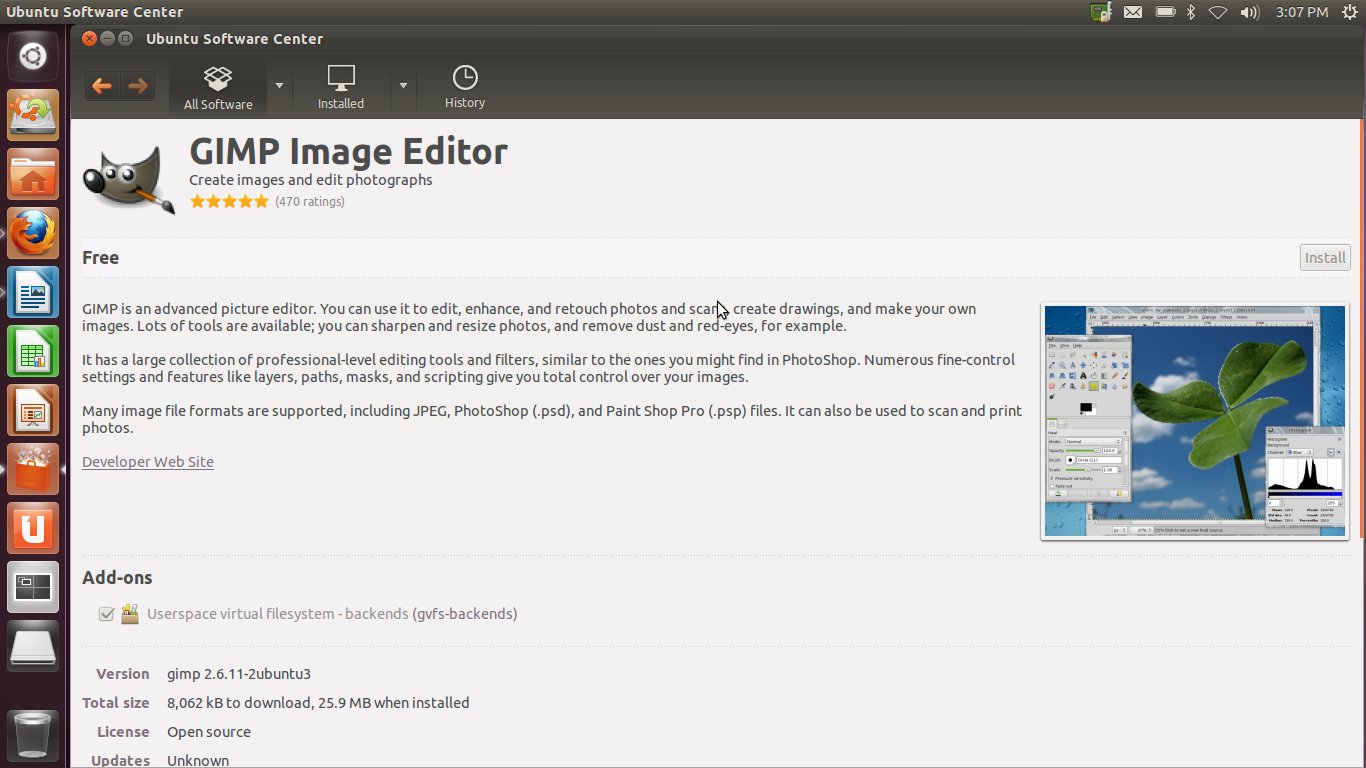Expand the All Software dropdown arrow
Viewport: 1366px width, 768px height.
279,86
